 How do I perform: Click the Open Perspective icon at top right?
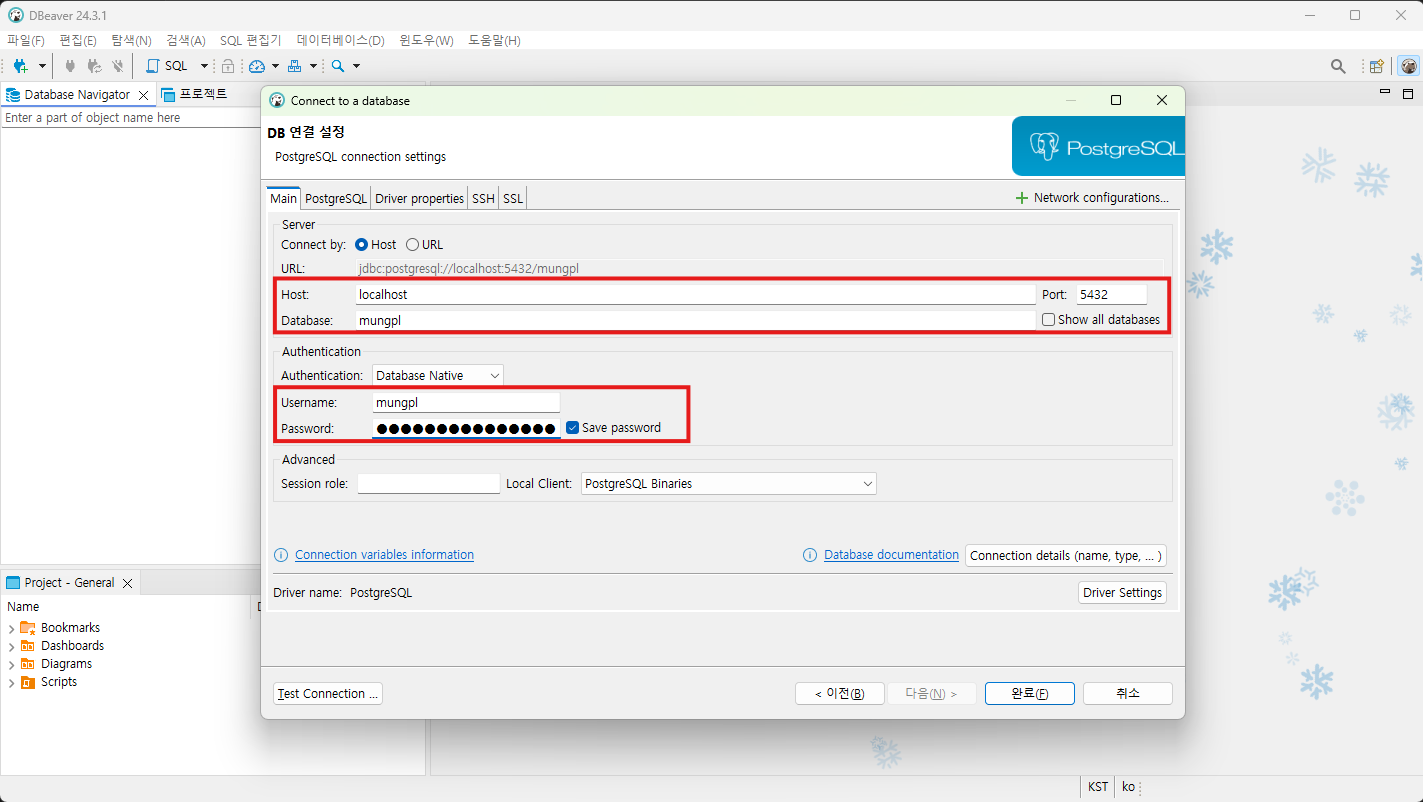1377,66
